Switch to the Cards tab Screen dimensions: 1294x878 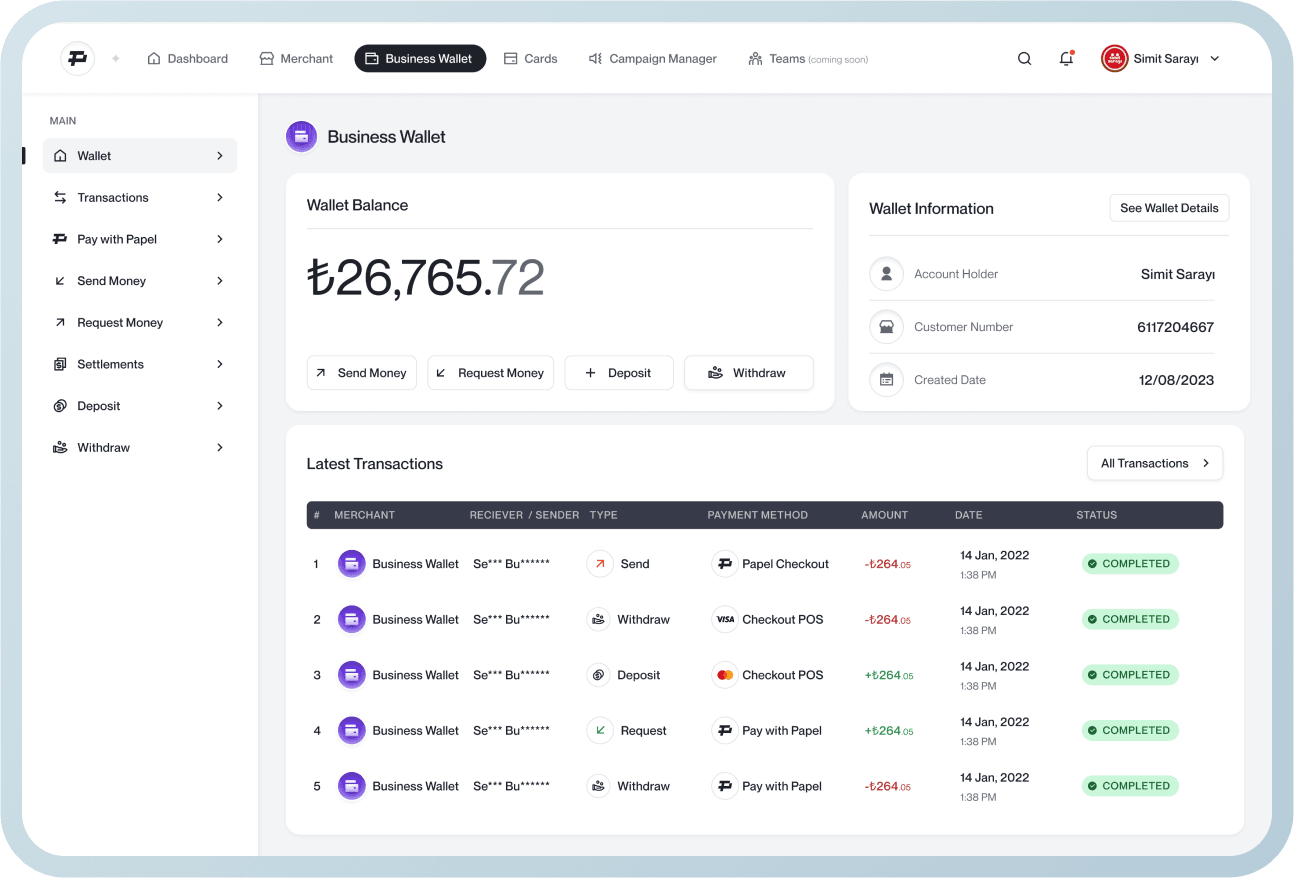(x=530, y=59)
